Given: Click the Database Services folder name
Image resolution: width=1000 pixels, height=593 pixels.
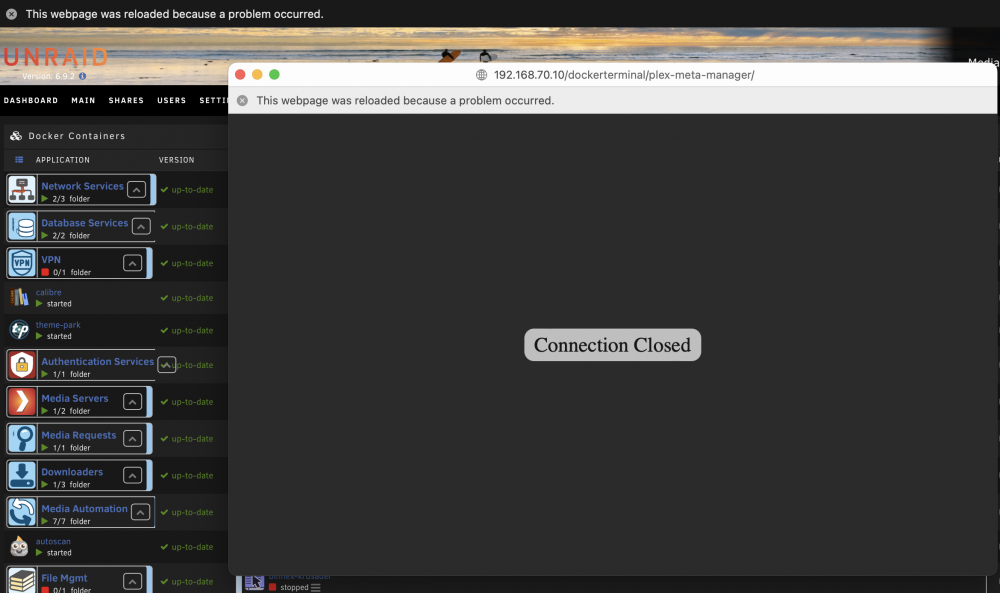Looking at the screenshot, I should coord(85,223).
